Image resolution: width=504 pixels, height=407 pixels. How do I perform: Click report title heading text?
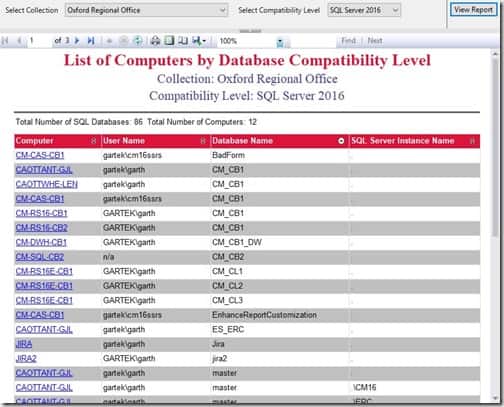coord(247,60)
